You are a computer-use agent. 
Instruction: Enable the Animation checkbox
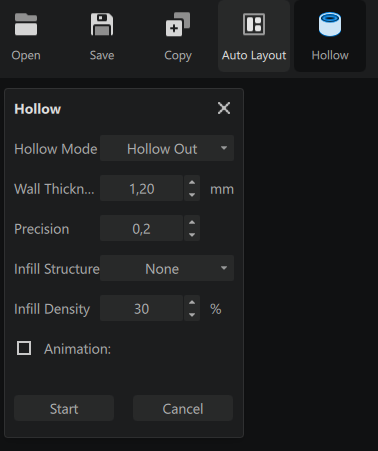coord(24,348)
